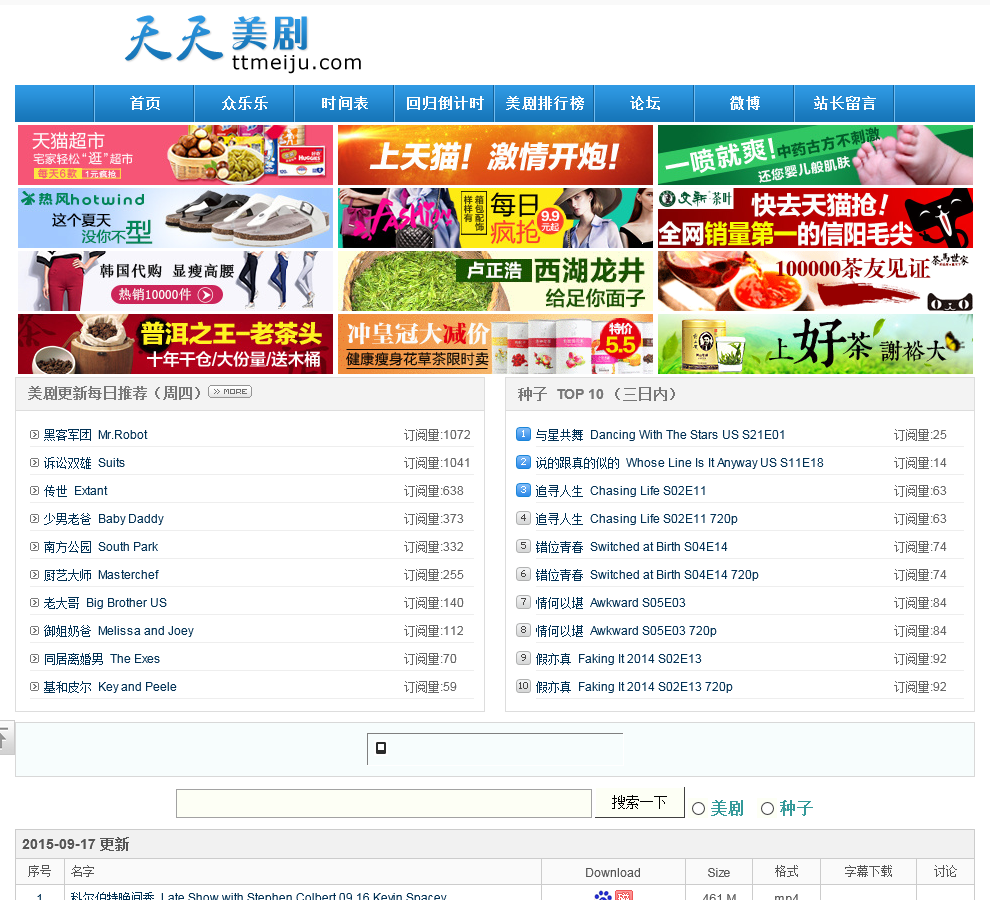The image size is (990, 900).
Task: Open Awkward S05E03 720p link
Action: pos(626,631)
